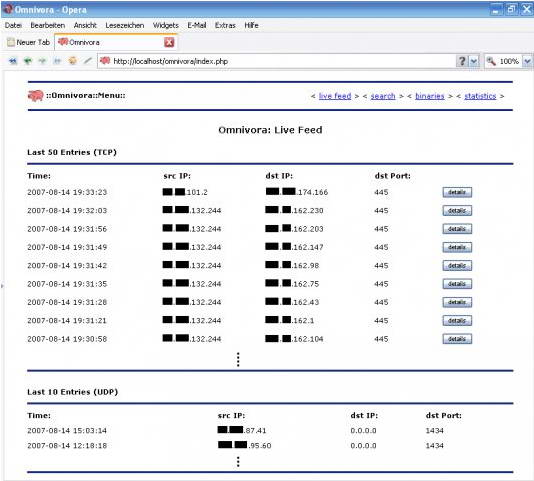Go back with green back arrow

pyautogui.click(x=28, y=61)
